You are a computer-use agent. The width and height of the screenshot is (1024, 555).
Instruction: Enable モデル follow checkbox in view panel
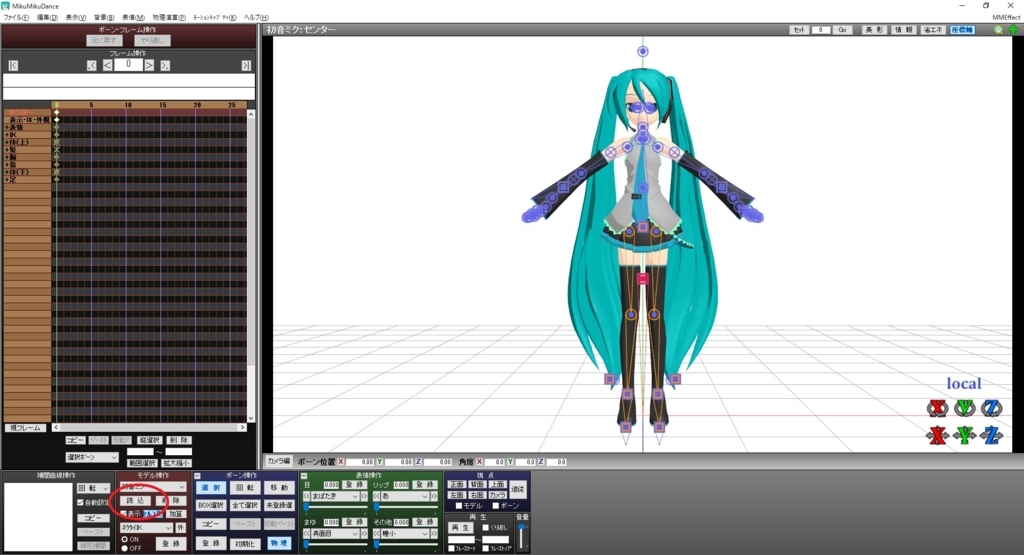click(459, 506)
